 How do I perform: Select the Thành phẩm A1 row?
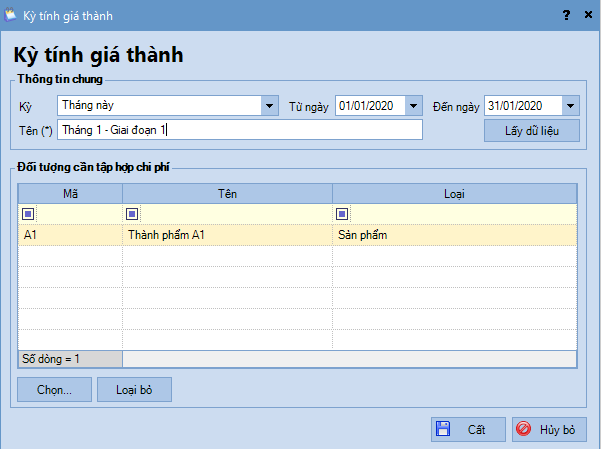pyautogui.click(x=227, y=235)
